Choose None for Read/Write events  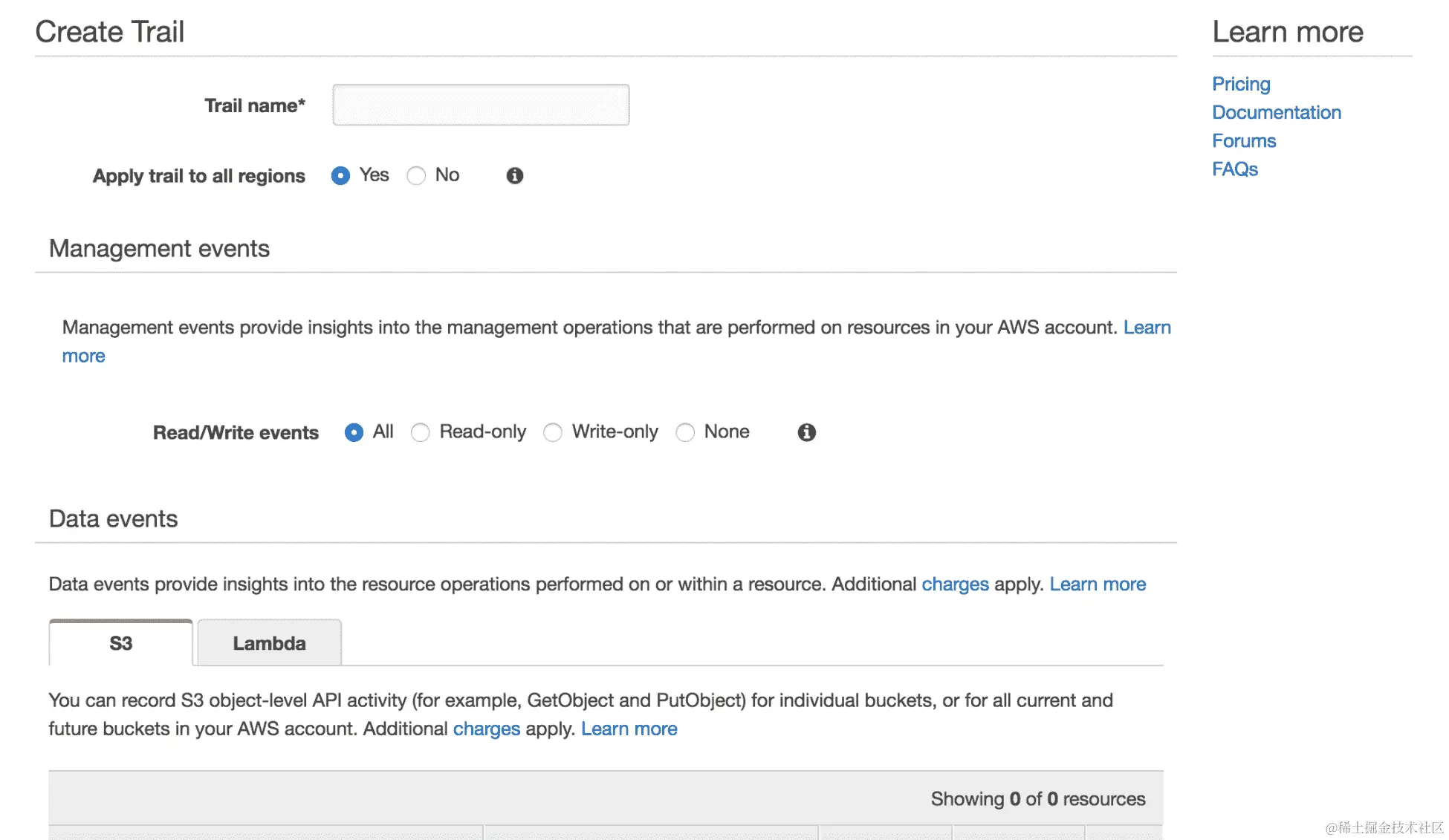[x=685, y=432]
